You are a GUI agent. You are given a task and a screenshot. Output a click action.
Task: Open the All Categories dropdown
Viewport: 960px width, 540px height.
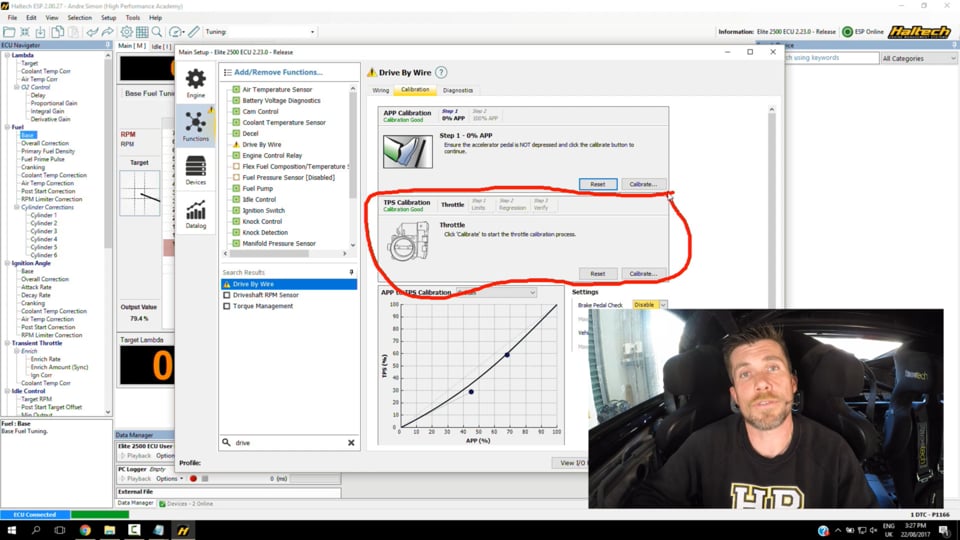tap(918, 58)
